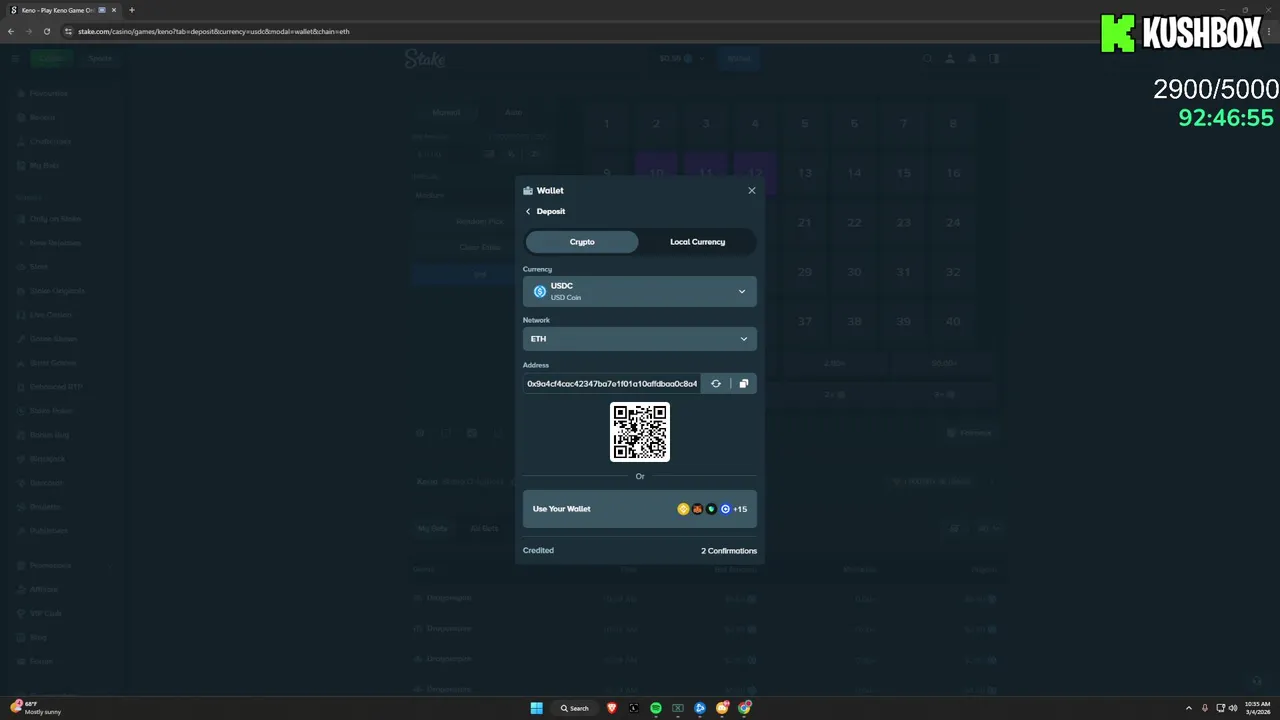Open the Windows Start menu
Screen dimensions: 1280x720
537,708
